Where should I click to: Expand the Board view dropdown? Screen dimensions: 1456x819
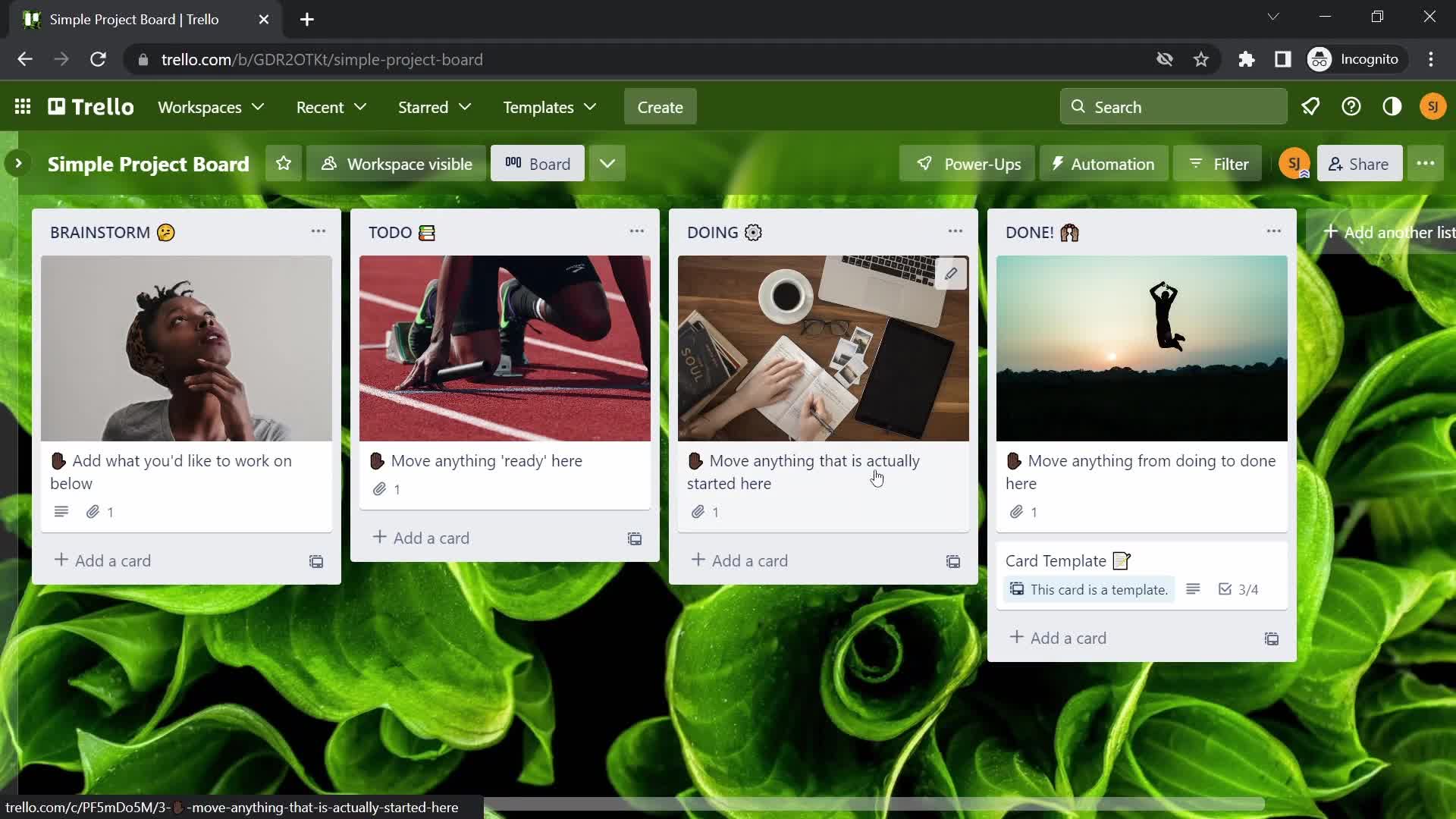[607, 163]
